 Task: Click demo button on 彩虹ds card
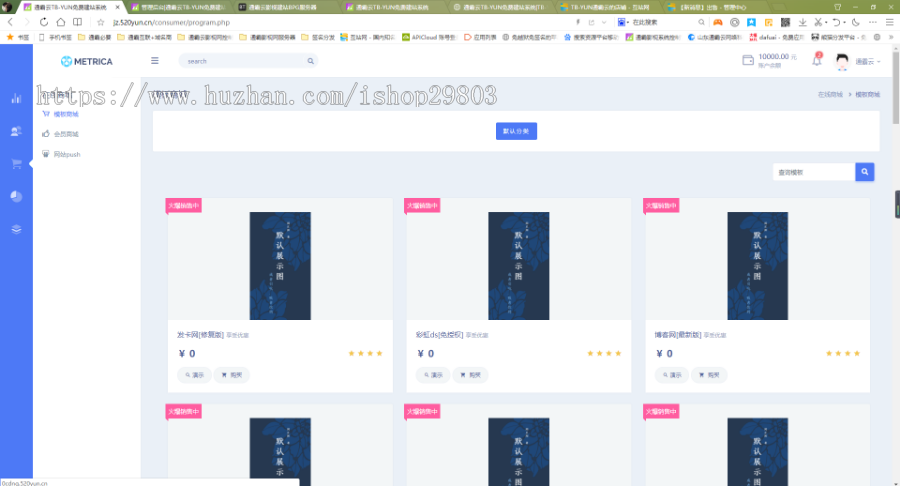[433, 375]
